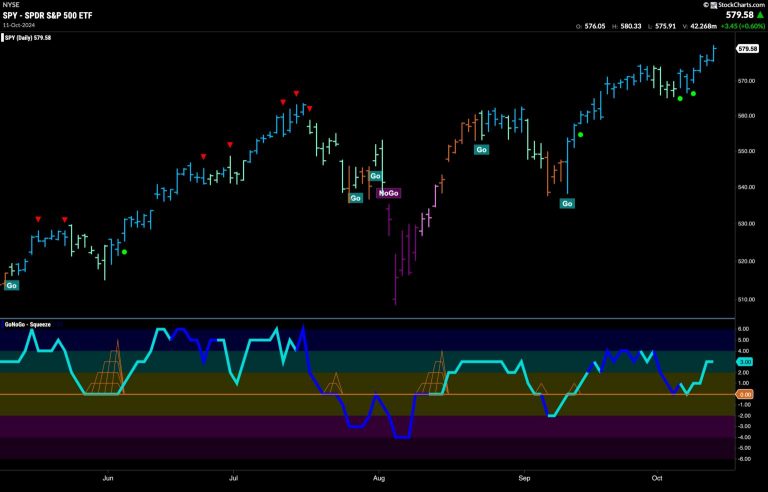Click the 560.00 price axis label
The image size is (768, 492).
(746, 116)
